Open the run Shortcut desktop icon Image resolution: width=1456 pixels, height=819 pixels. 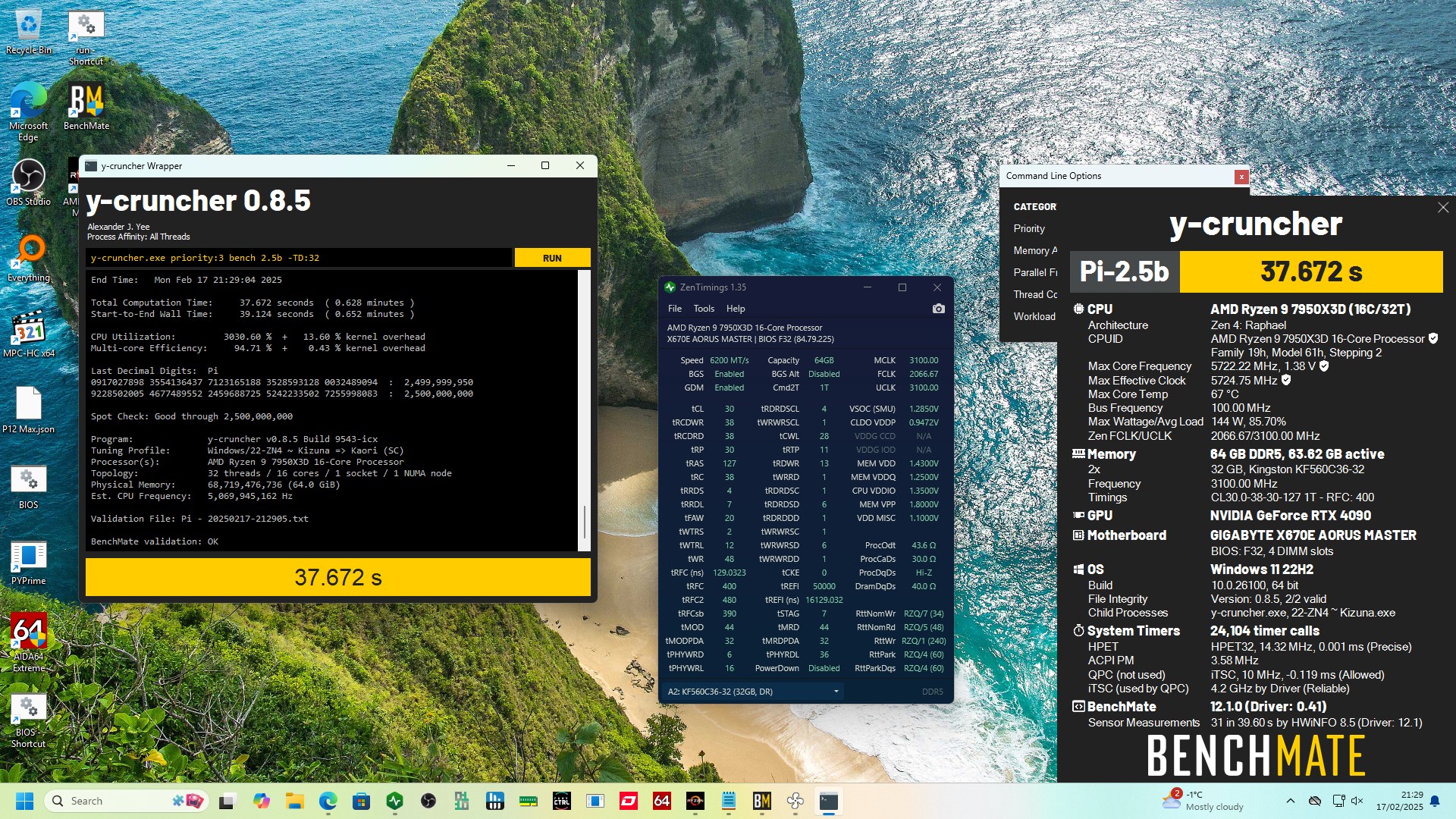tap(86, 38)
